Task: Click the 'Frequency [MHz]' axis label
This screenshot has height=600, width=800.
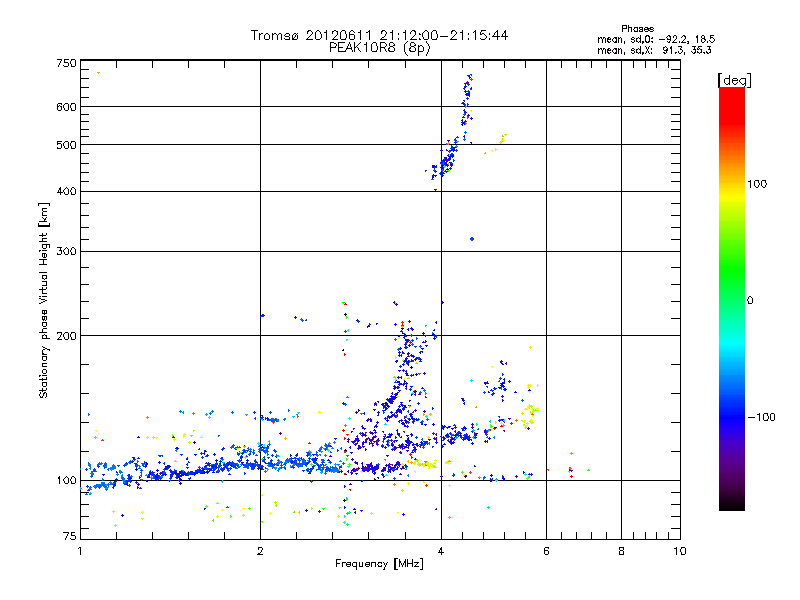Action: [379, 564]
